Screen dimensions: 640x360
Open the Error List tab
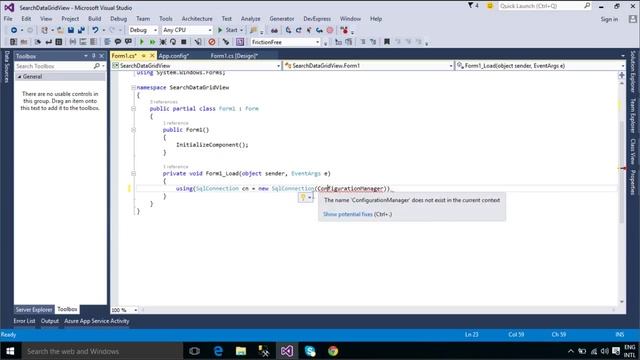pos(24,321)
